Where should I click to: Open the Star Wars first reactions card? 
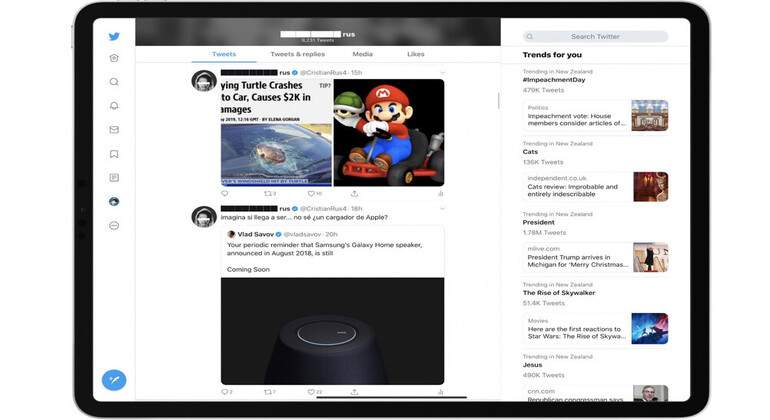tap(595, 329)
